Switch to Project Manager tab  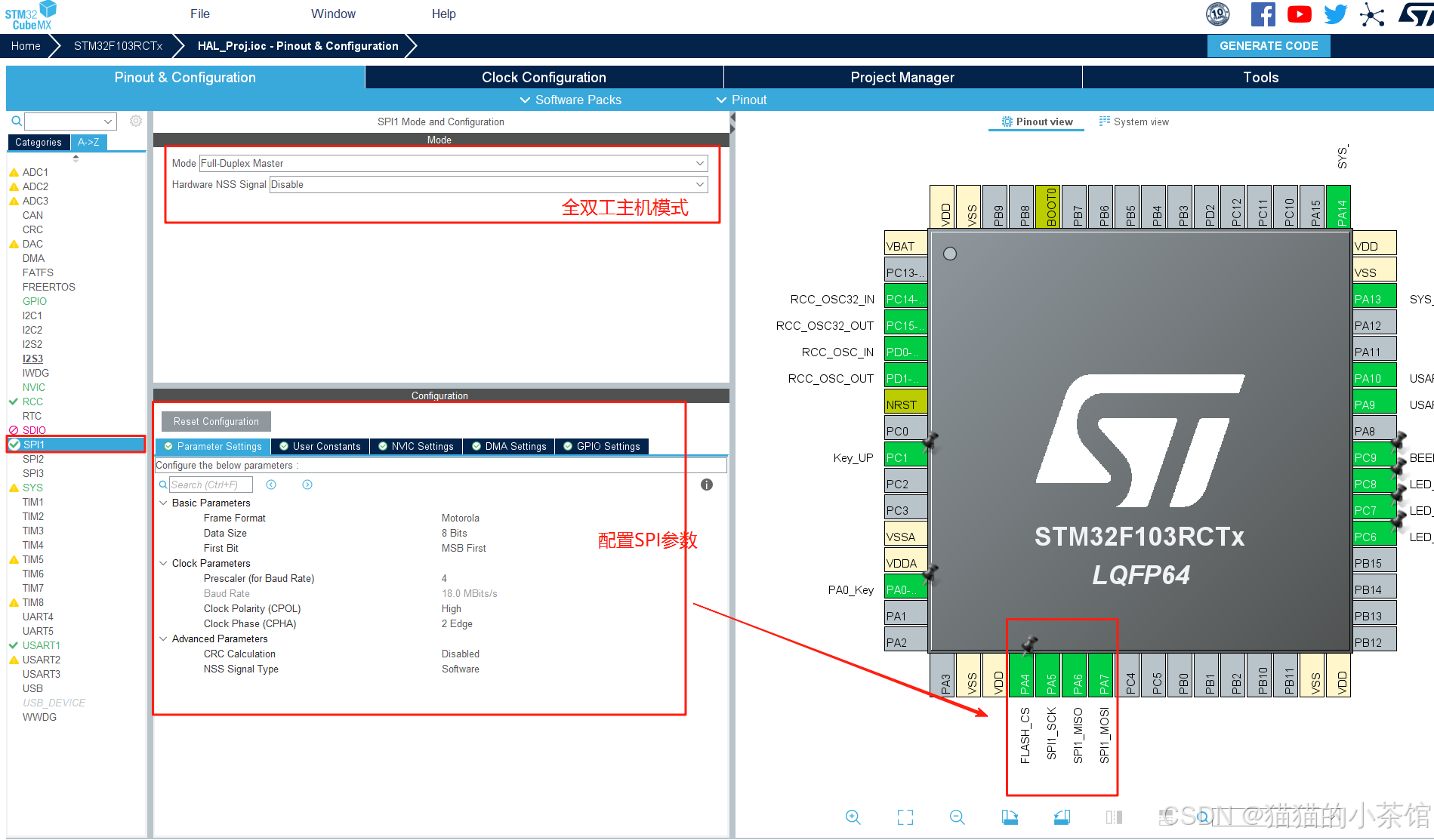(x=902, y=77)
